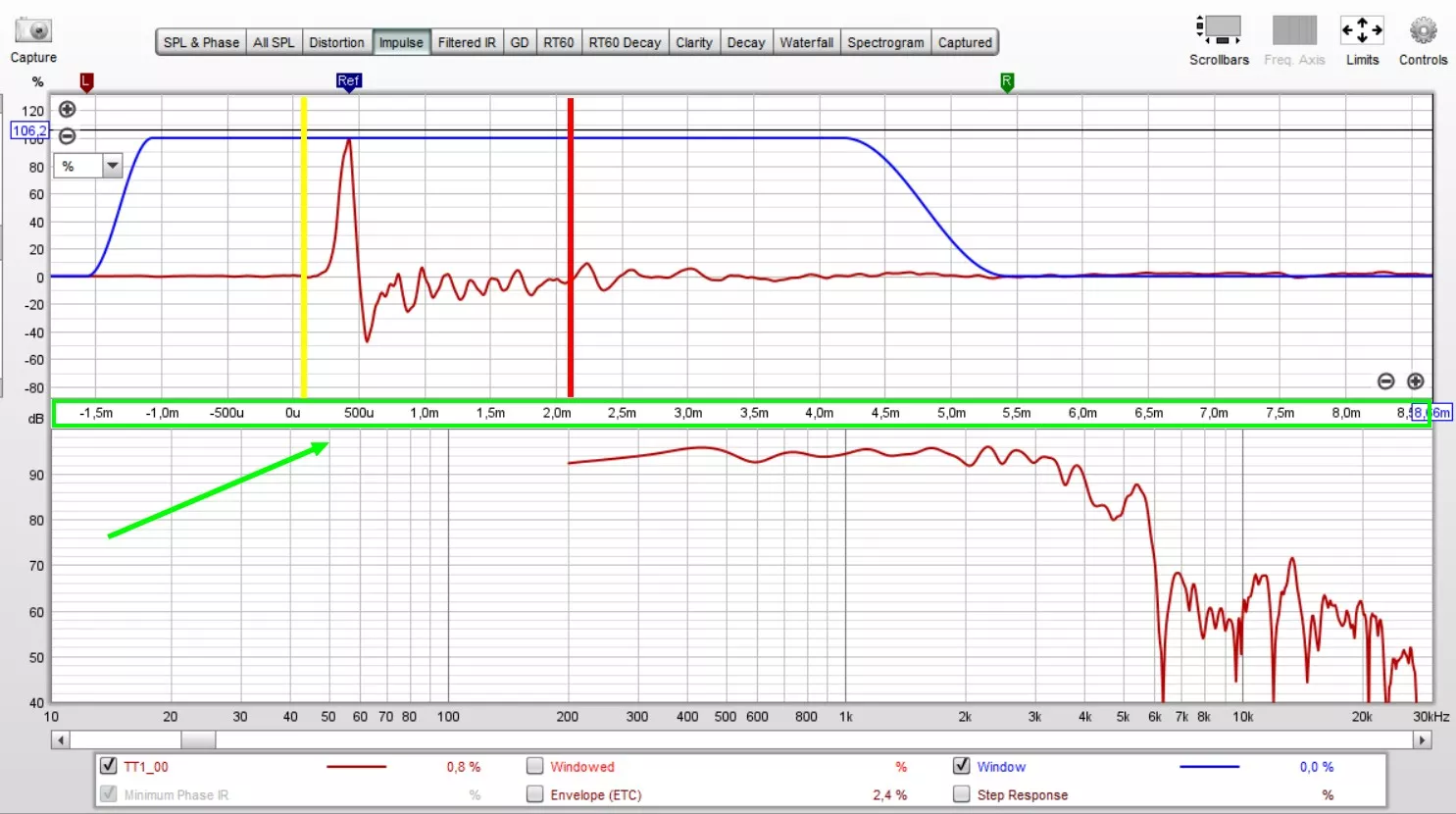
Task: Click the Capture camera icon
Action: pyautogui.click(x=33, y=30)
